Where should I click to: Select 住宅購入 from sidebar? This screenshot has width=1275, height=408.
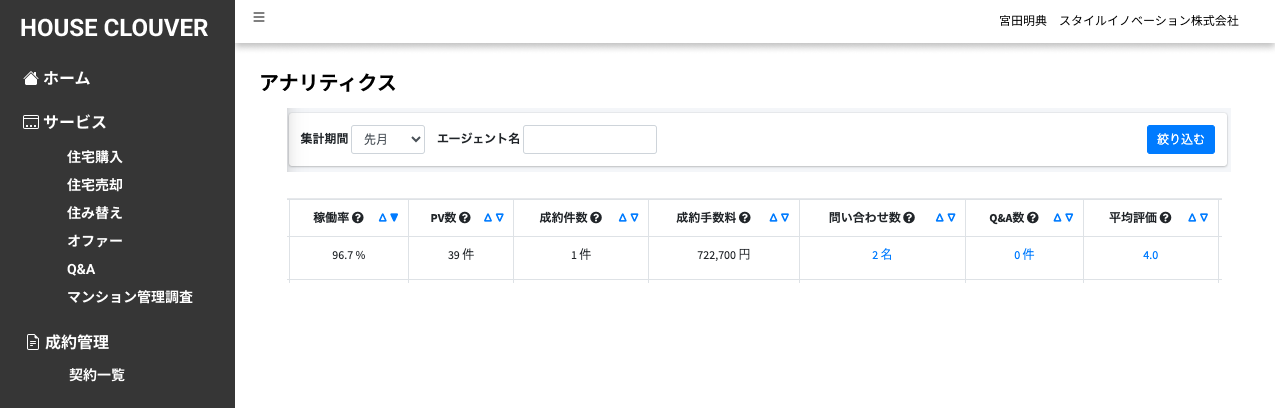click(x=94, y=157)
